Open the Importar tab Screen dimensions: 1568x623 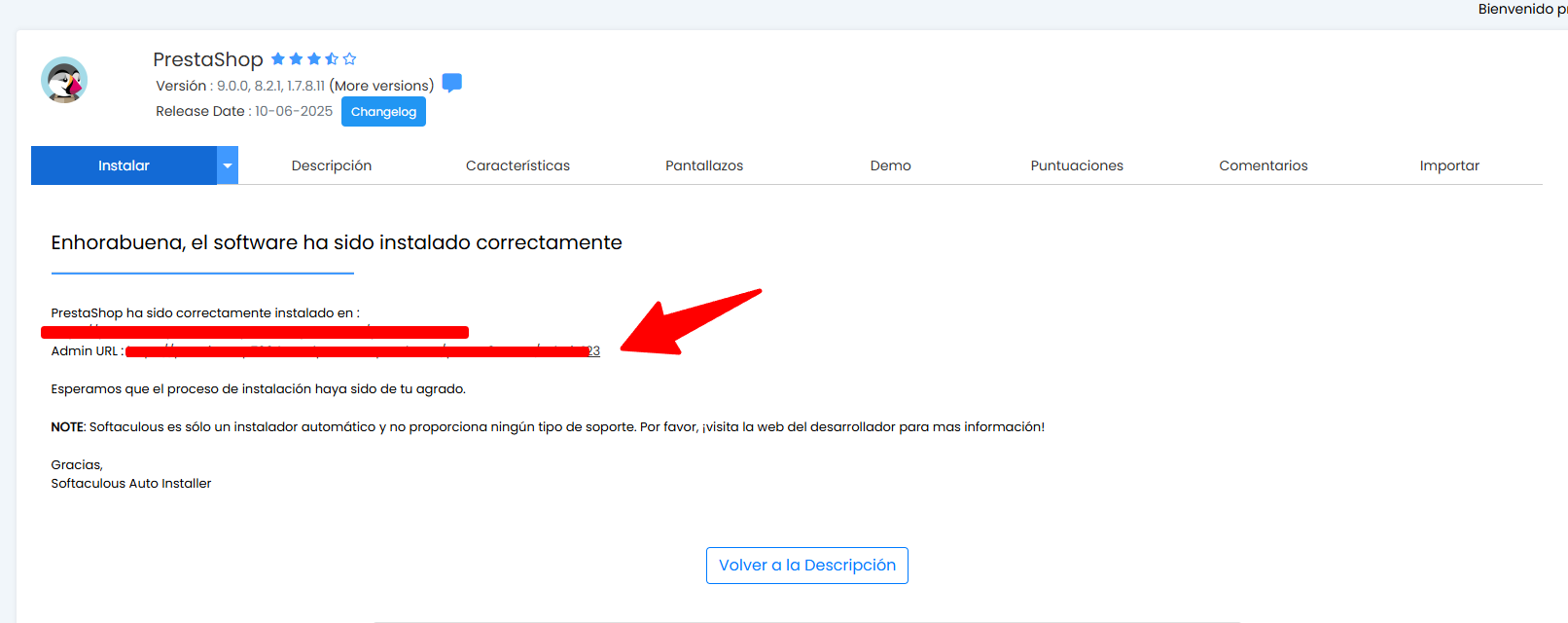(x=1448, y=165)
